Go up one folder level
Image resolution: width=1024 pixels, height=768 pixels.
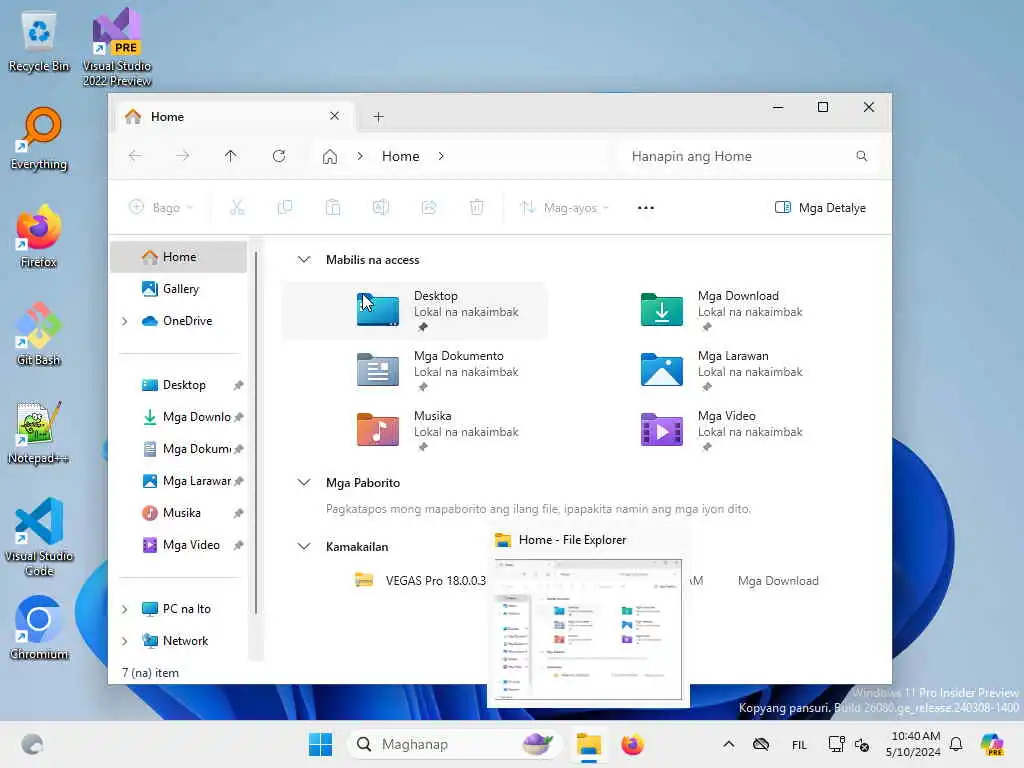coord(231,156)
